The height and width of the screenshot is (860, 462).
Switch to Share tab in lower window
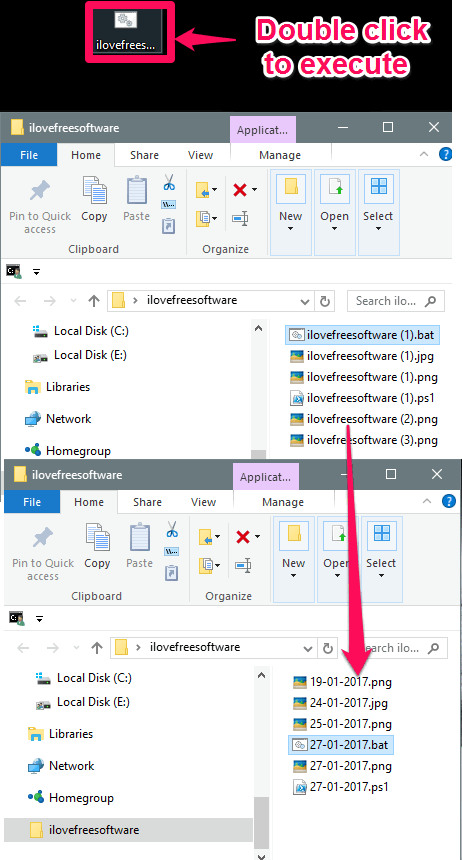point(148,502)
